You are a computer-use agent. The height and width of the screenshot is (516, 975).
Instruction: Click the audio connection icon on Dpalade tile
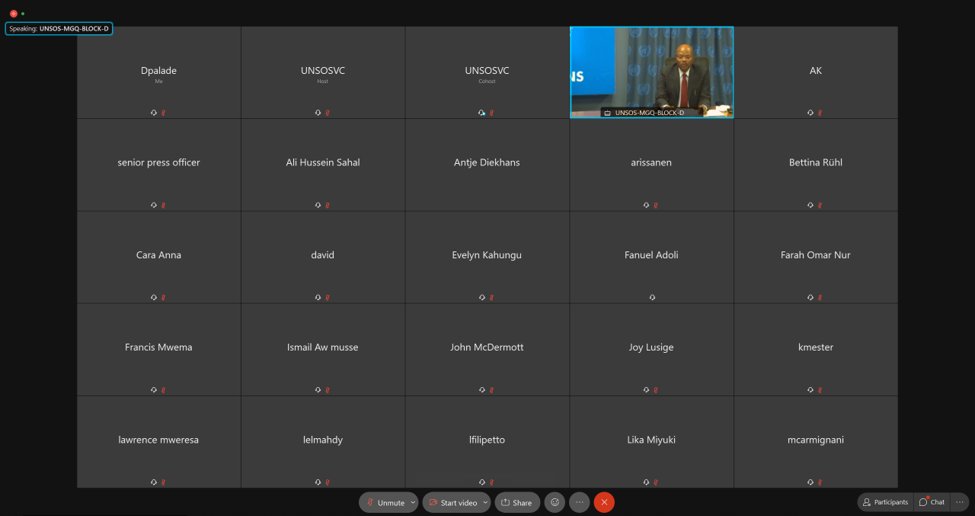point(154,113)
